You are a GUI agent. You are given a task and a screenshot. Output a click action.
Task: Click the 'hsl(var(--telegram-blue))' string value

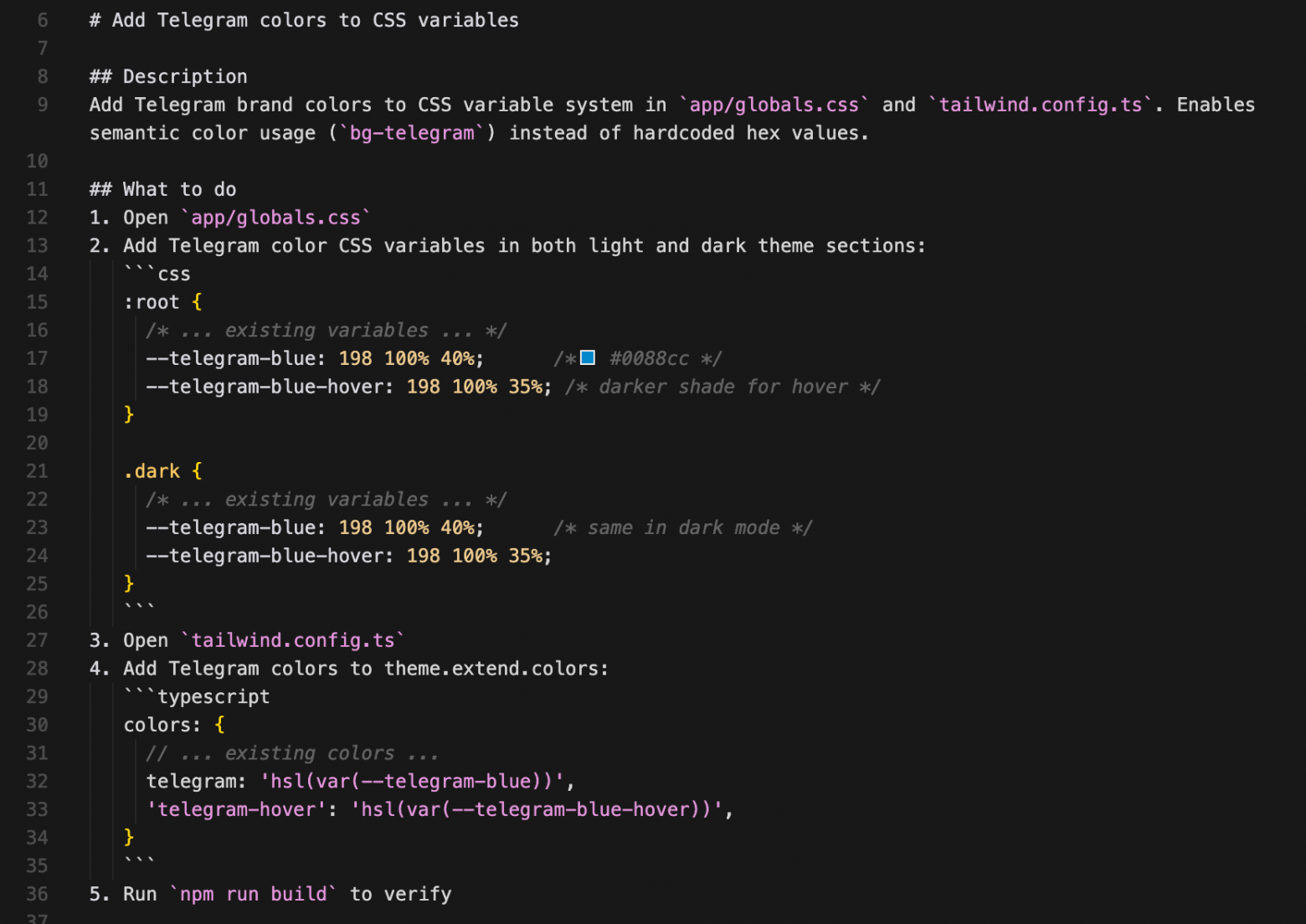click(x=412, y=782)
